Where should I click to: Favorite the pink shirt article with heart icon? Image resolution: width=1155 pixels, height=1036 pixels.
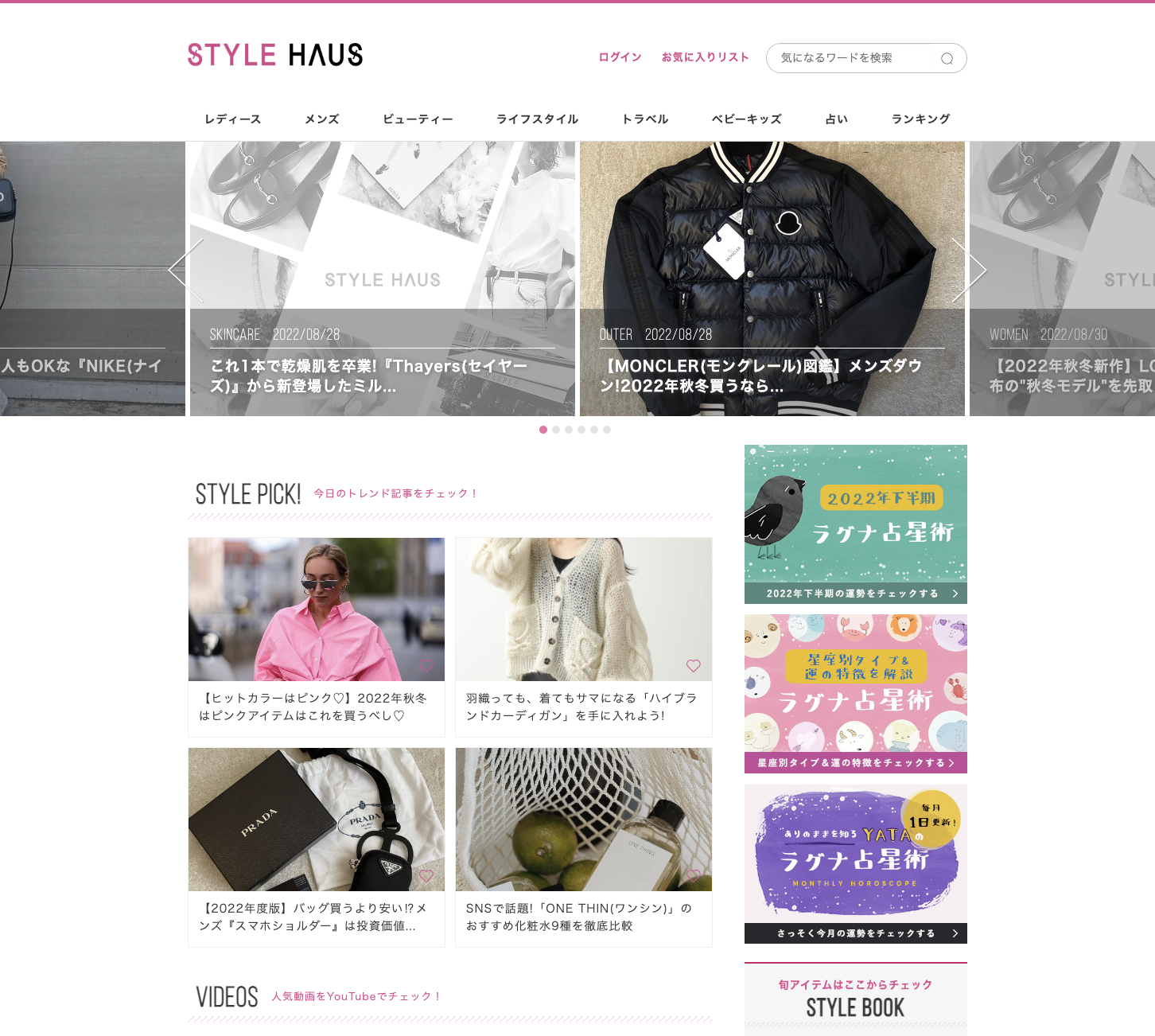[x=426, y=666]
